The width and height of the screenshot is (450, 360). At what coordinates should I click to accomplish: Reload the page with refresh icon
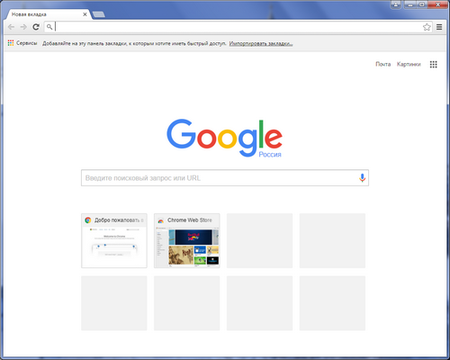[x=36, y=27]
